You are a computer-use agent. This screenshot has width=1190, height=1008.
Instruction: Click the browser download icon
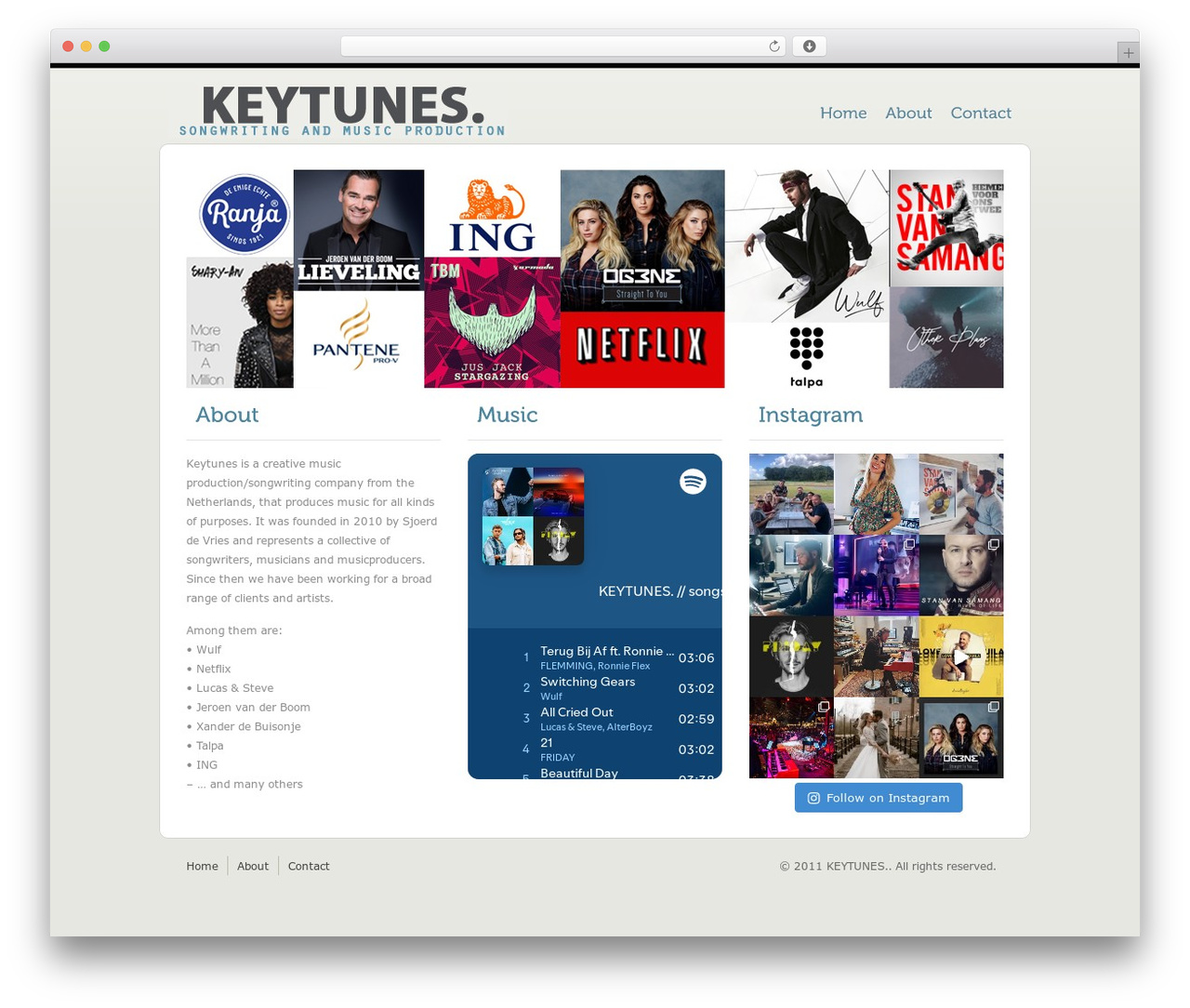[809, 46]
